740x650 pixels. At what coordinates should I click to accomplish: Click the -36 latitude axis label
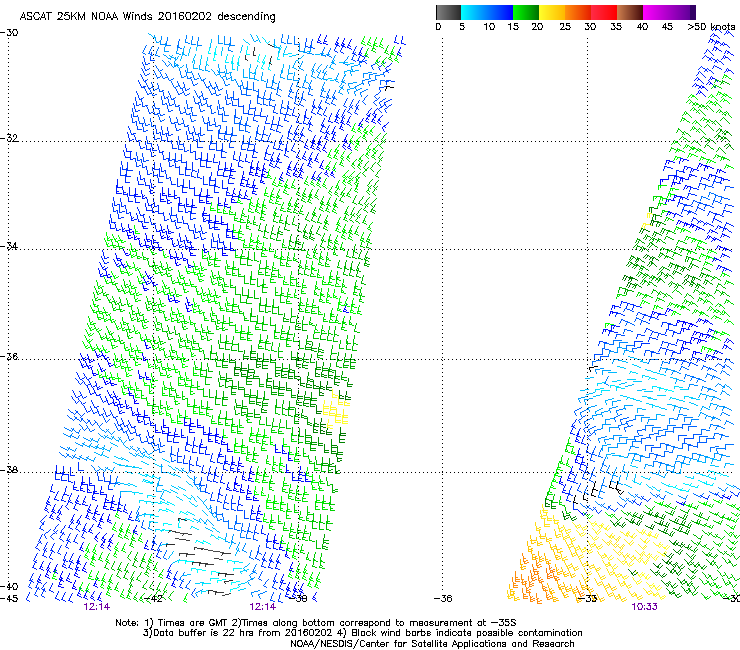pyautogui.click(x=9, y=356)
